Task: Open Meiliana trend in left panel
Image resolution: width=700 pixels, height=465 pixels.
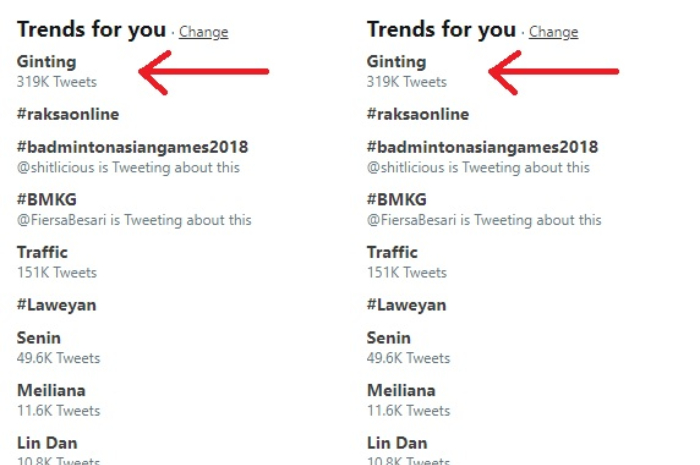Action: (x=51, y=390)
